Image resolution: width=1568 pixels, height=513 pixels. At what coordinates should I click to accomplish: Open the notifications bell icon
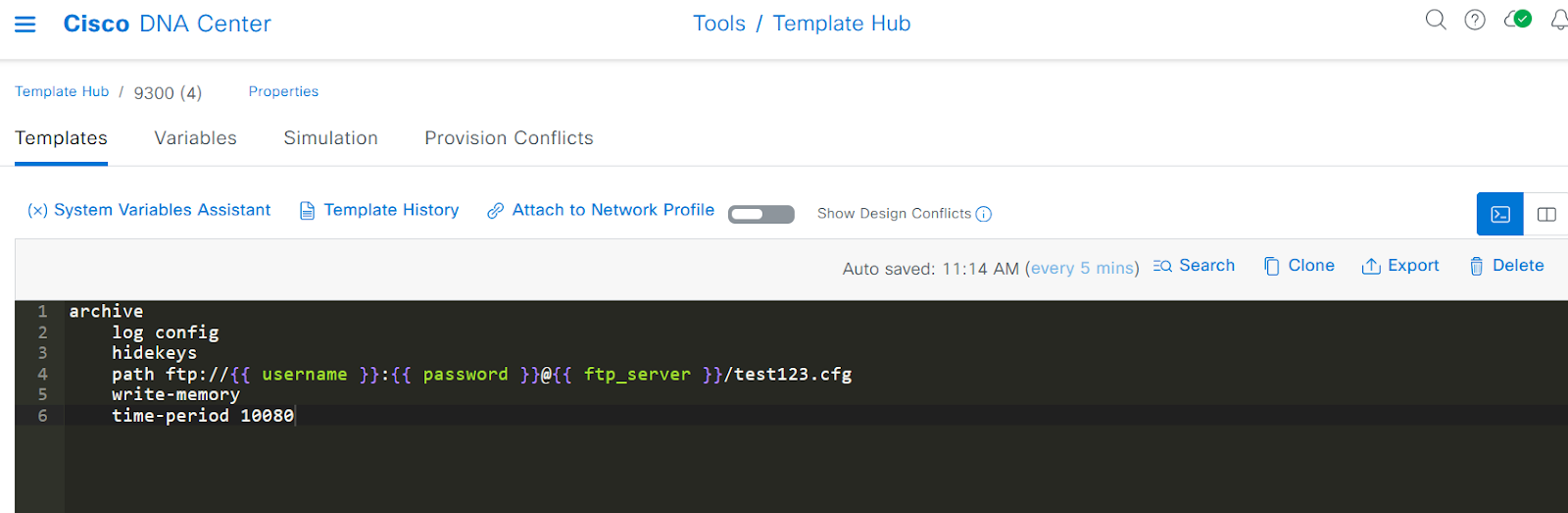[x=1559, y=20]
